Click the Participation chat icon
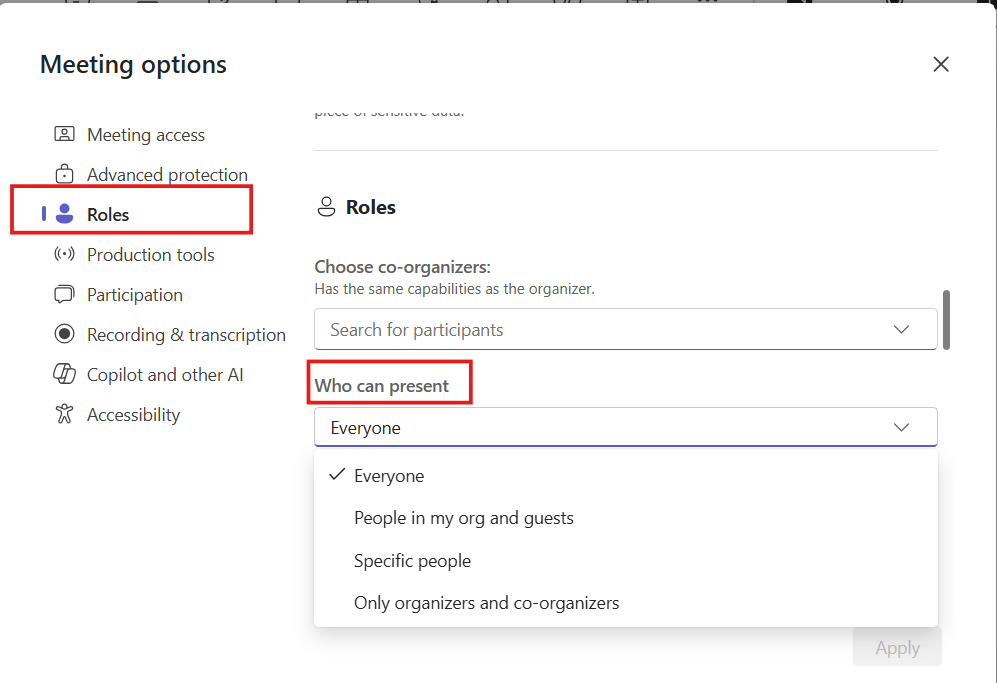Image resolution: width=997 pixels, height=683 pixels. click(x=65, y=294)
